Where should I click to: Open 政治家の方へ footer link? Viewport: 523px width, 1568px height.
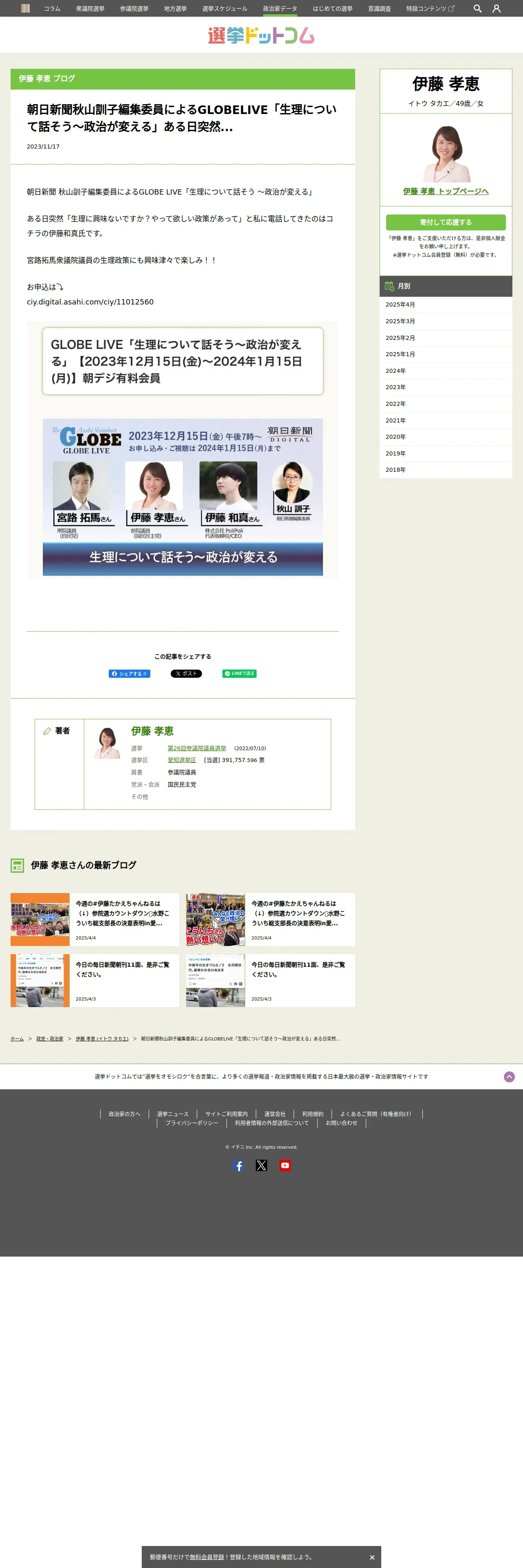tap(124, 1114)
